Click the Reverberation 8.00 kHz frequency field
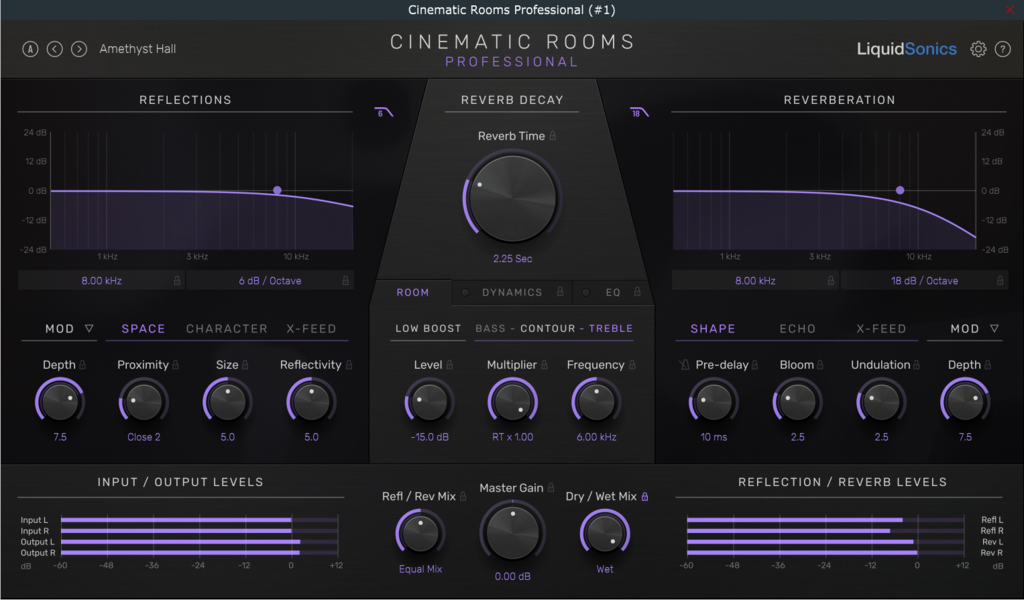 [756, 281]
